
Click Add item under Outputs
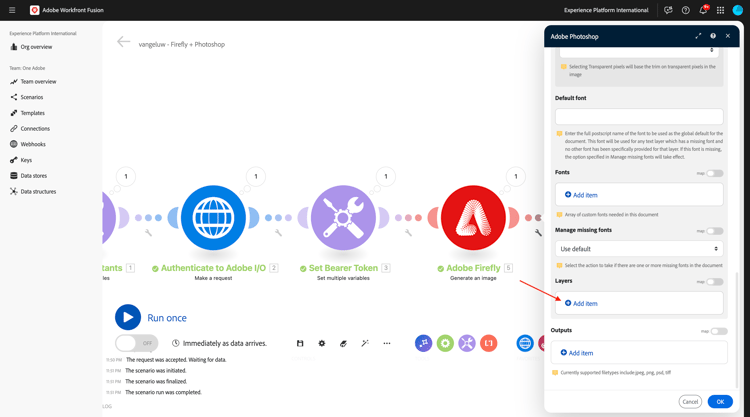click(577, 353)
